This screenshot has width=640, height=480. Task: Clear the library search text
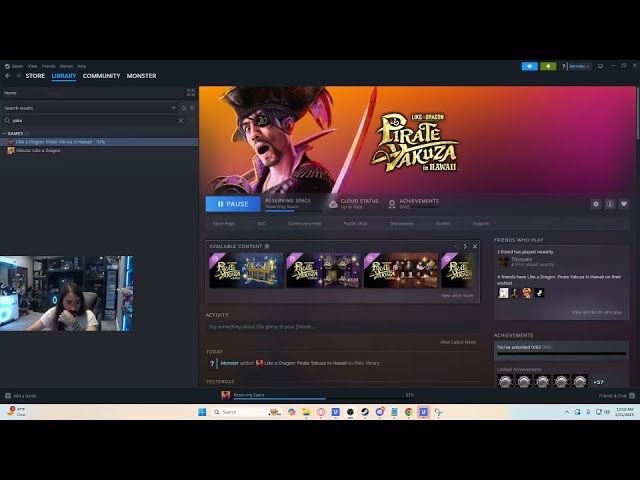tap(181, 120)
